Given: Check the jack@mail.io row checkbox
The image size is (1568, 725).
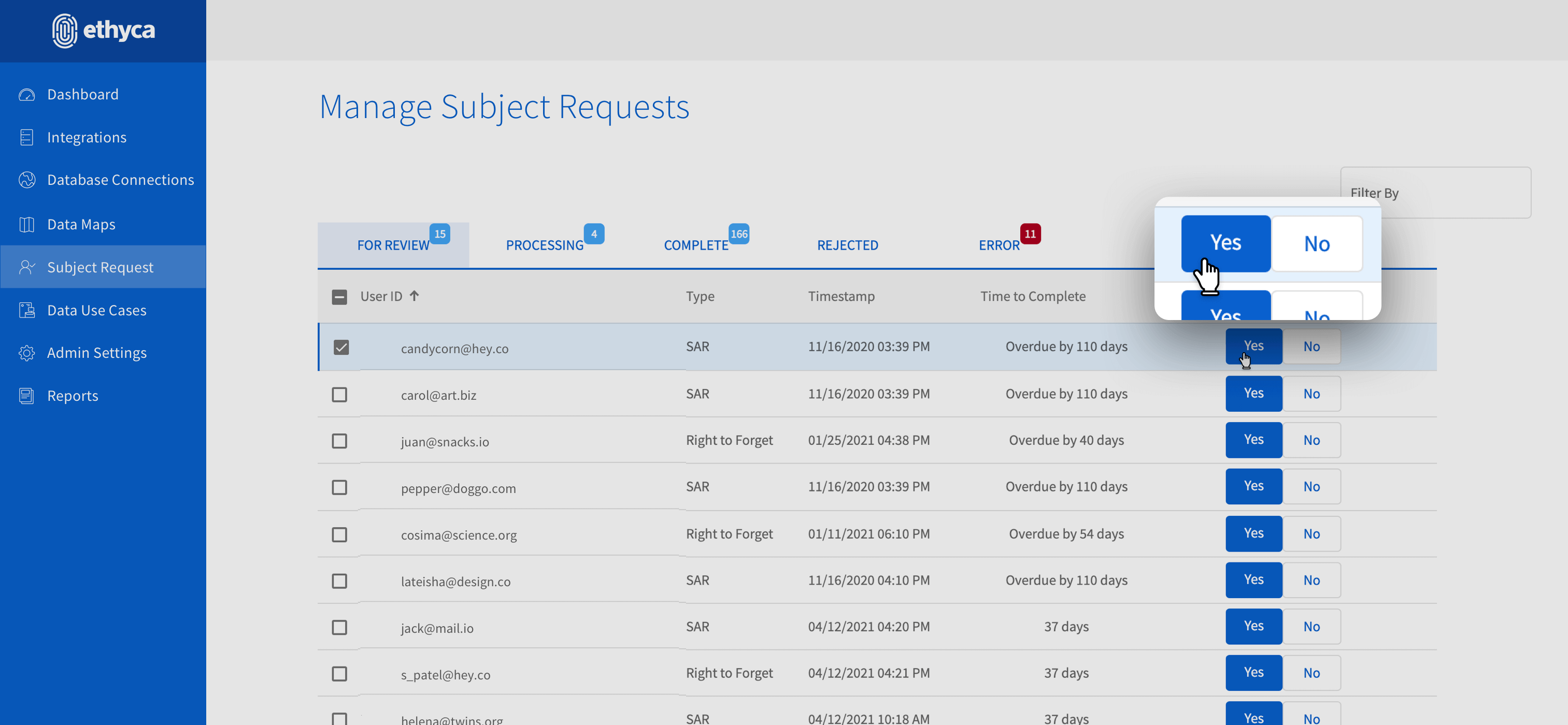Looking at the screenshot, I should pyautogui.click(x=339, y=627).
